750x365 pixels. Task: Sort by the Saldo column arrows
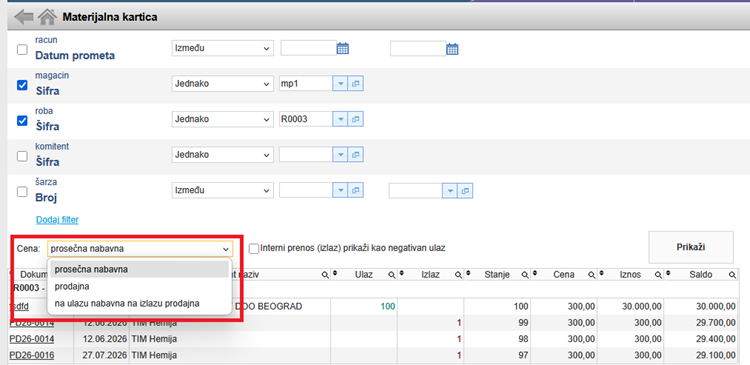coord(669,273)
